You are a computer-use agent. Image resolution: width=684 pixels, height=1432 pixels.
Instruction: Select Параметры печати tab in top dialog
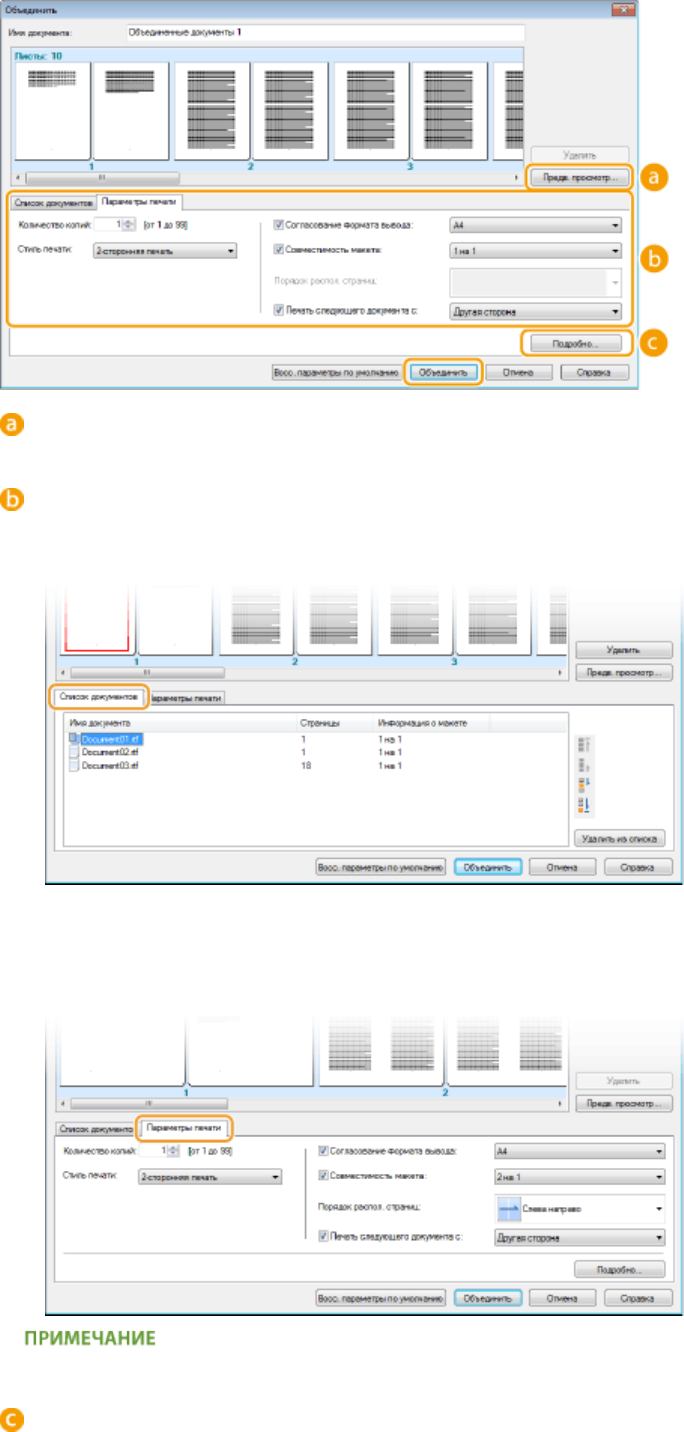pos(138,201)
